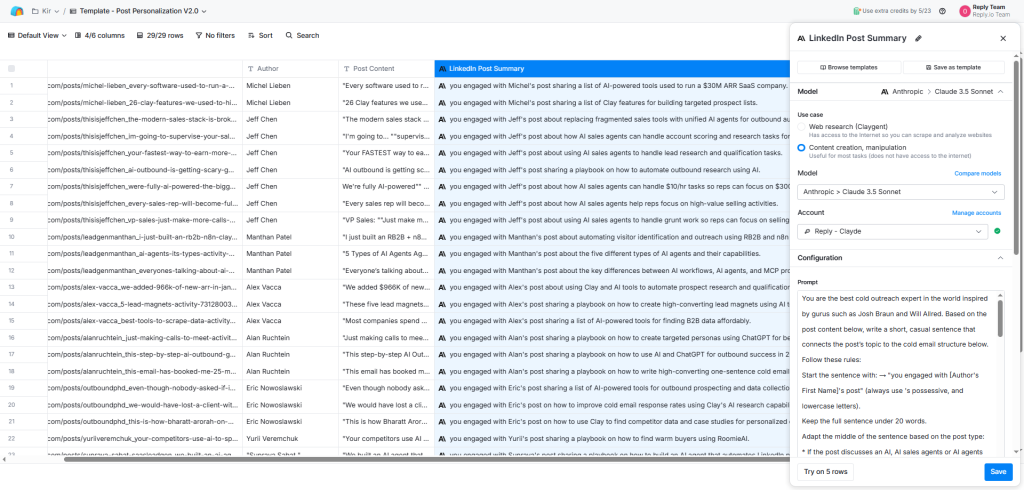
Task: Click the Post Content column header
Action: pos(387,69)
